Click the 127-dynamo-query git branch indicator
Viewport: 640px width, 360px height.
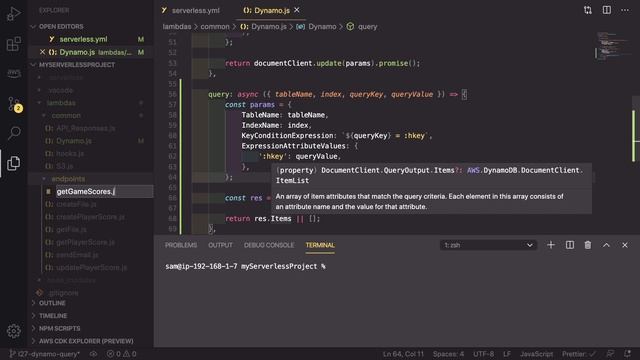pyautogui.click(x=44, y=354)
